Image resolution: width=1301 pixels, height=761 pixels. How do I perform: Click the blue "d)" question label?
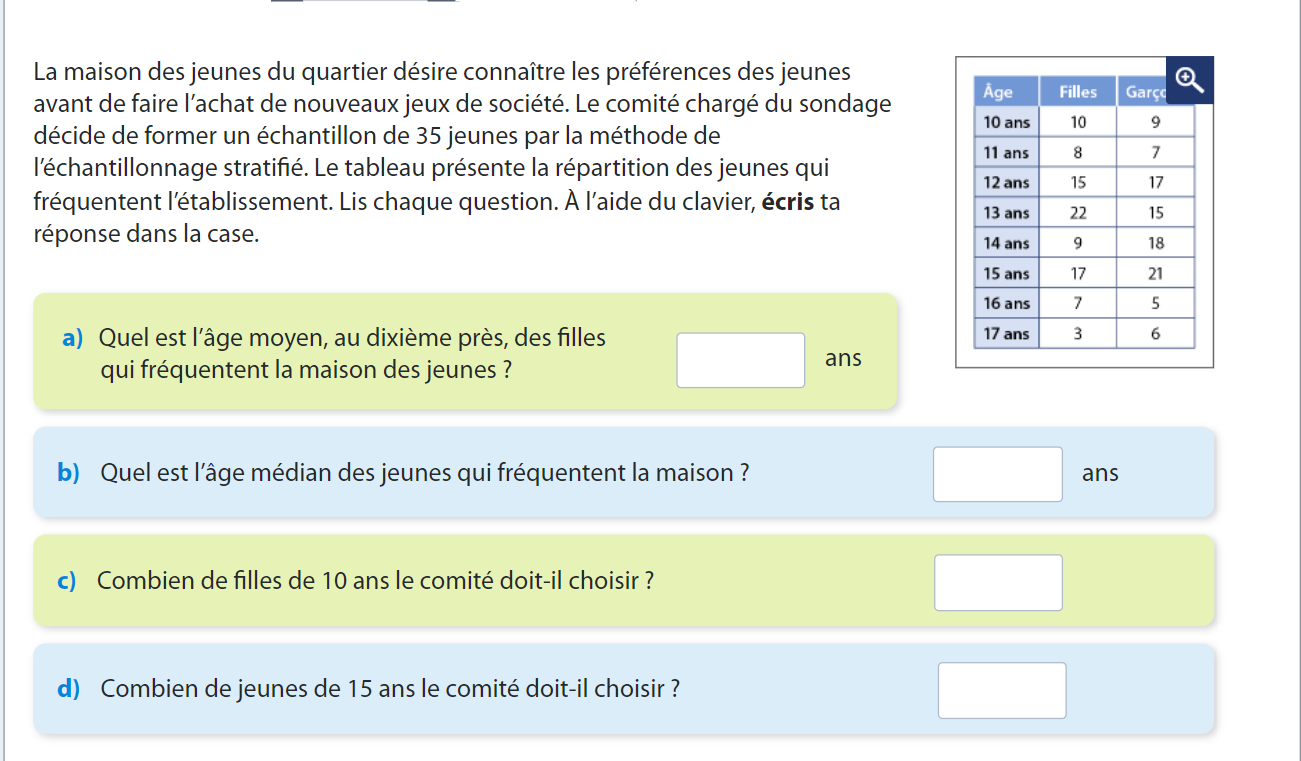coord(68,688)
